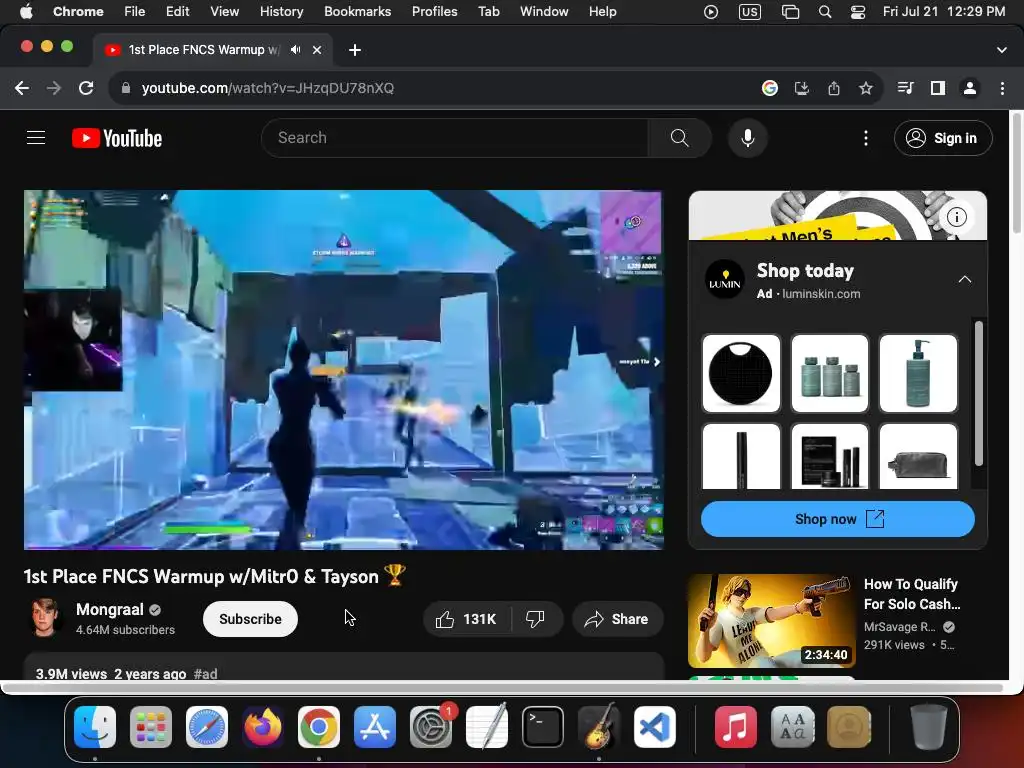This screenshot has height=768, width=1024.
Task: Select the 1st Place FNCS Warmup tab
Action: 204,50
